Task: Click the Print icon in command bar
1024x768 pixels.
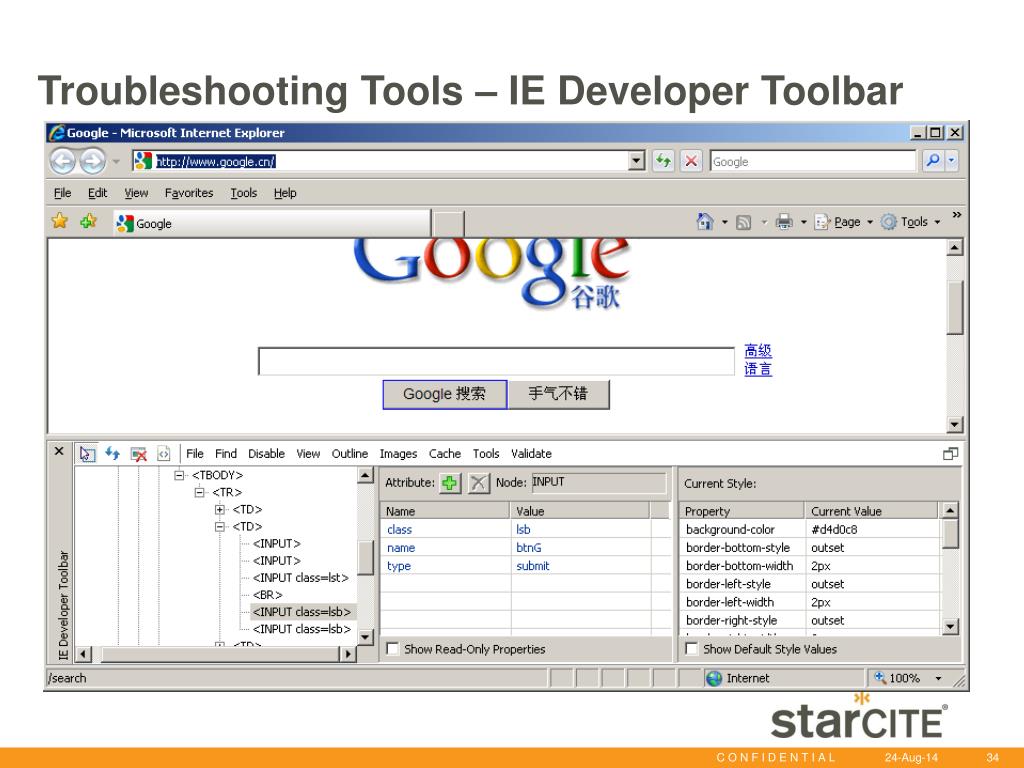Action: point(785,222)
